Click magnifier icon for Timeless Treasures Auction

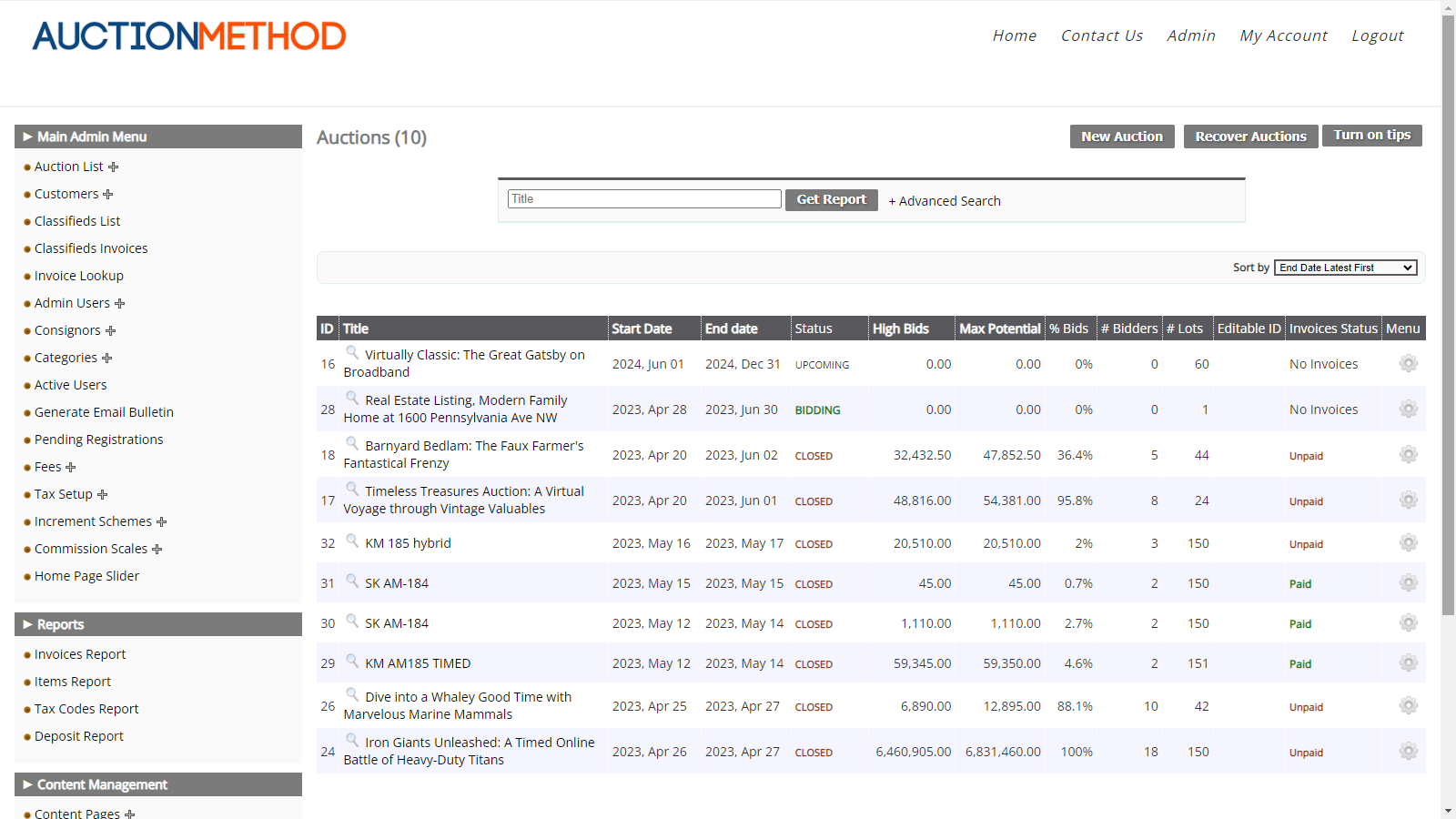[x=352, y=489]
